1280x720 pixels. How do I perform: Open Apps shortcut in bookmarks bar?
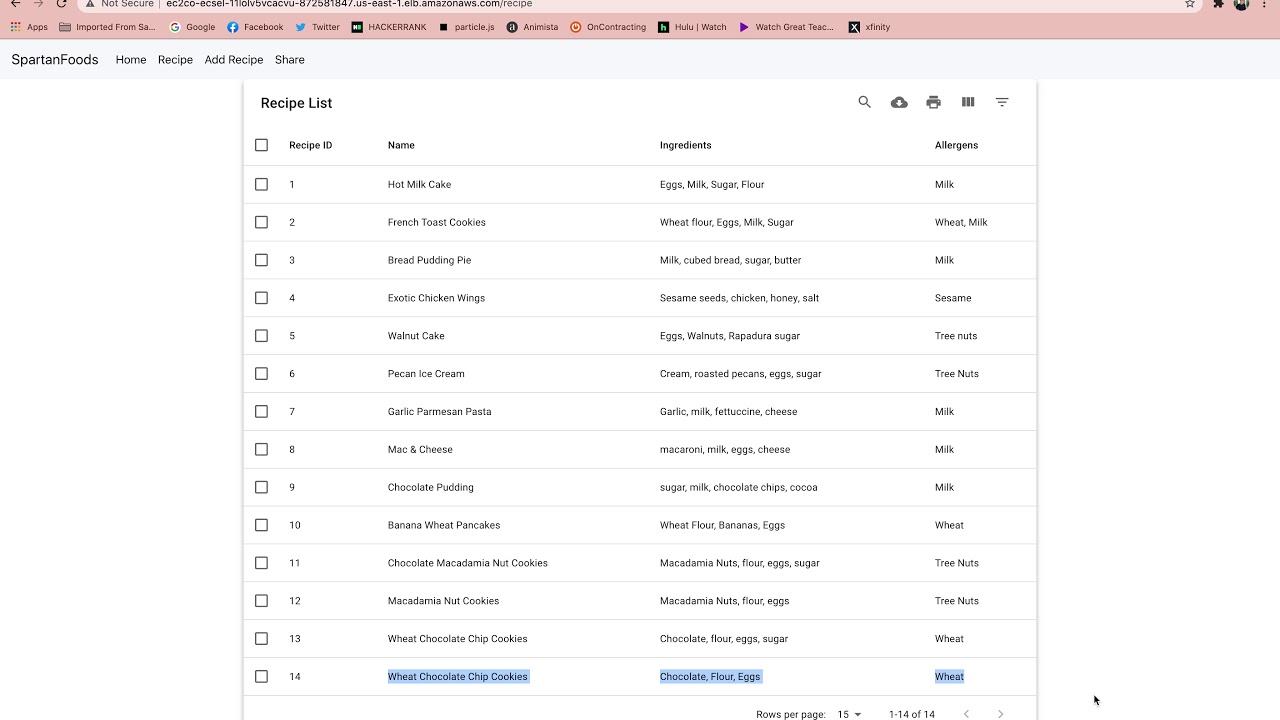coord(29,27)
